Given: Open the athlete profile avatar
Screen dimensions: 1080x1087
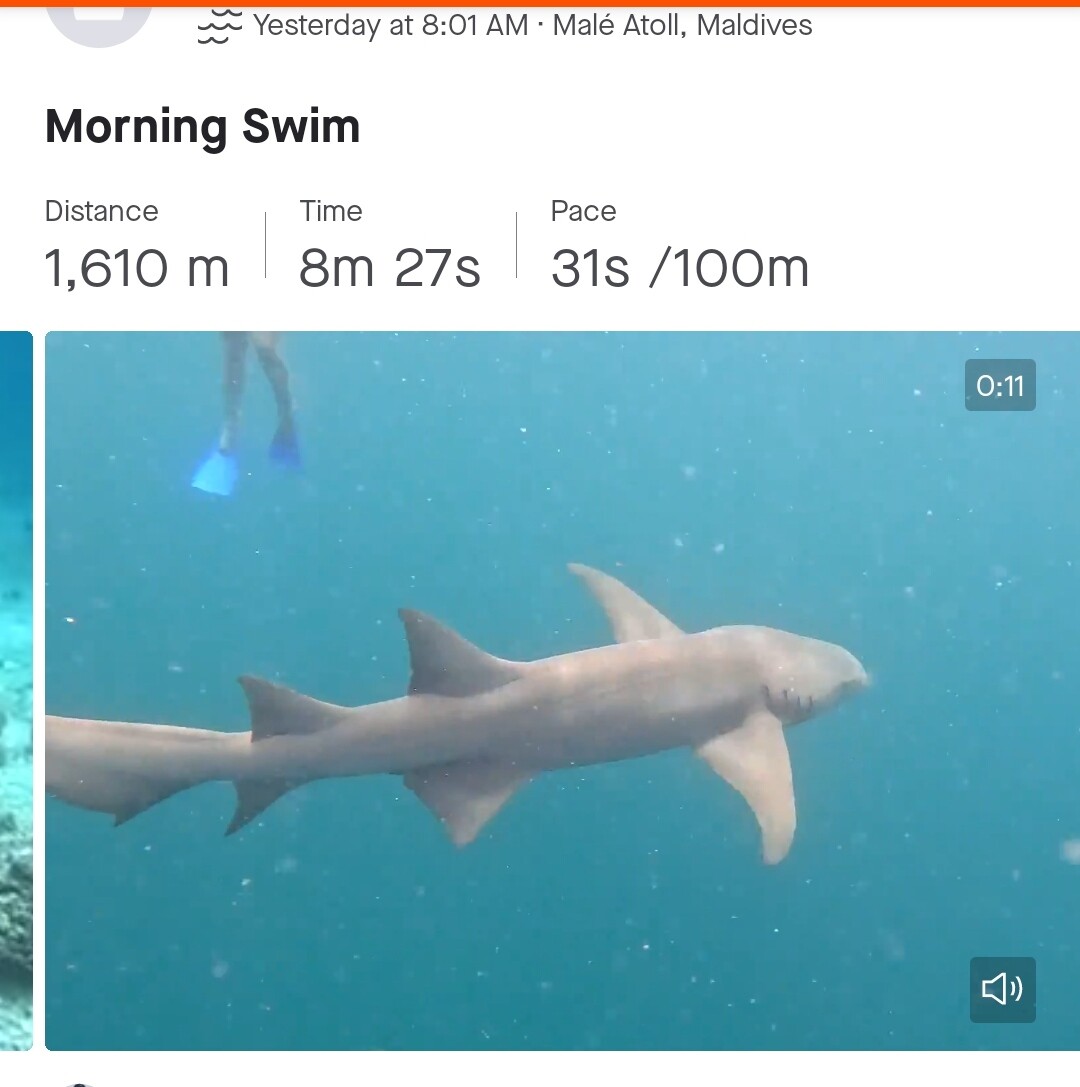Looking at the screenshot, I should pos(98,21).
